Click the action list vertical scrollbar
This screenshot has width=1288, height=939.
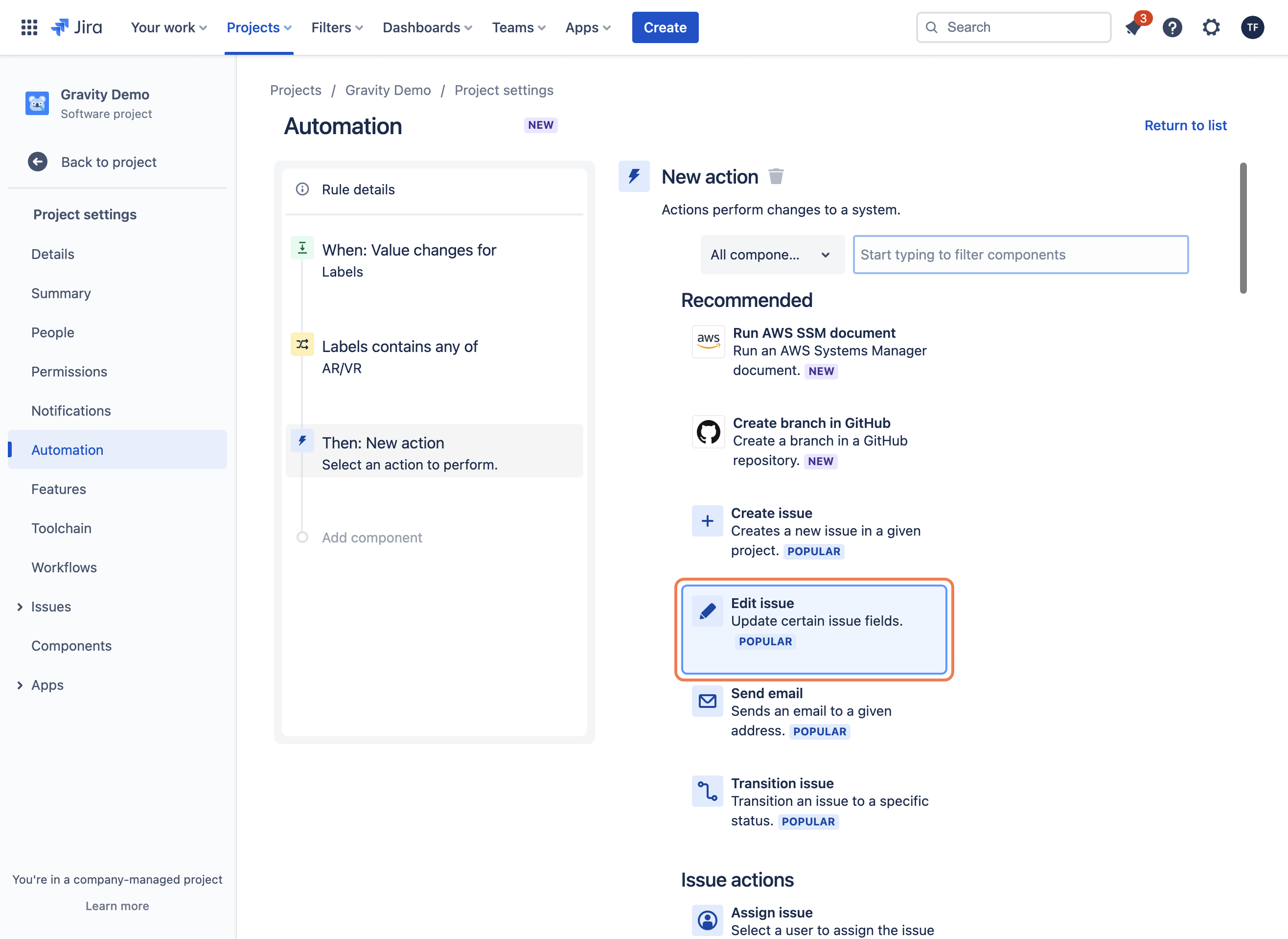tap(1243, 228)
